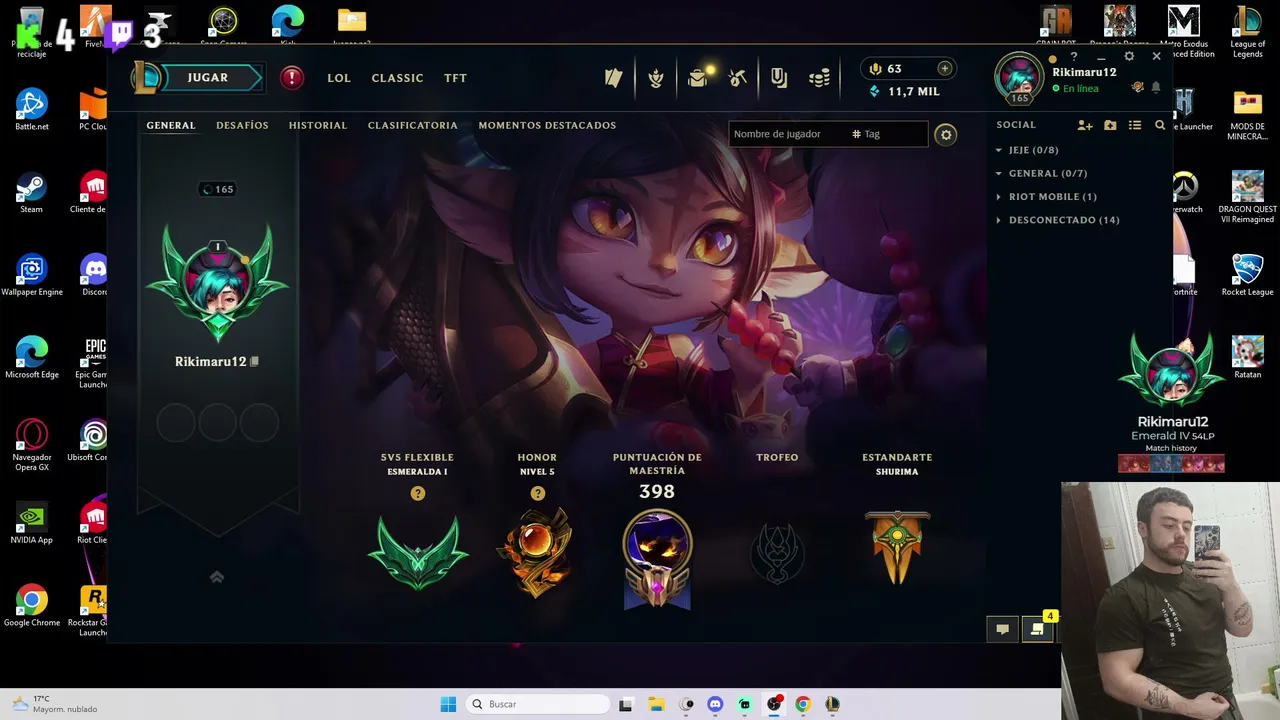Open the En línea status dropdown
This screenshot has height=720, width=1280.
pos(1075,89)
